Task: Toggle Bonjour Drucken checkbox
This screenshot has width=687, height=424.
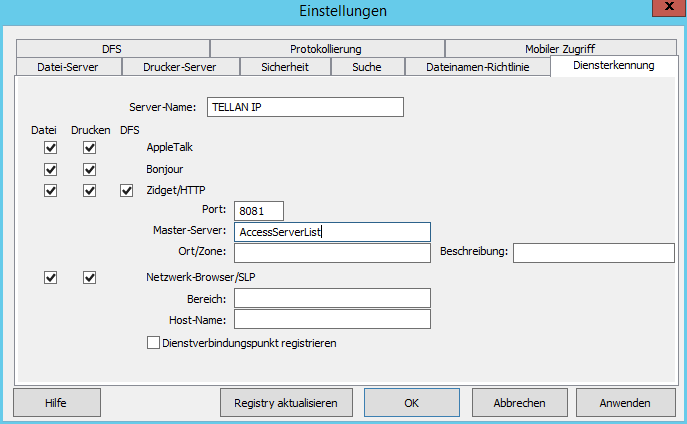Action: [x=89, y=169]
